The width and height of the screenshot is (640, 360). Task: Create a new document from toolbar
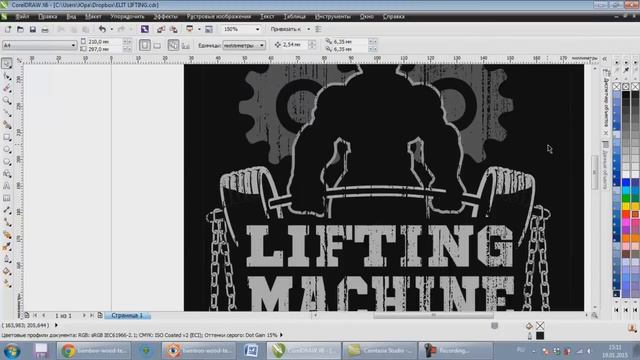[x=8, y=29]
